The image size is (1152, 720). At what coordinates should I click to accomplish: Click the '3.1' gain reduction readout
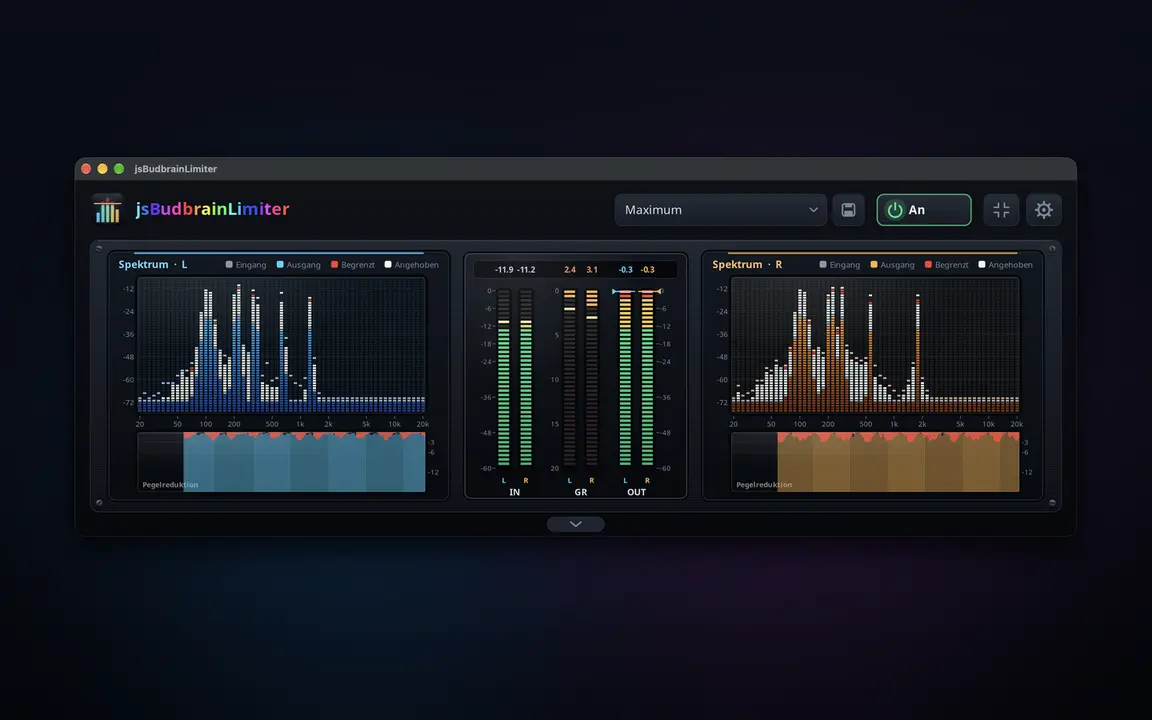tap(592, 270)
